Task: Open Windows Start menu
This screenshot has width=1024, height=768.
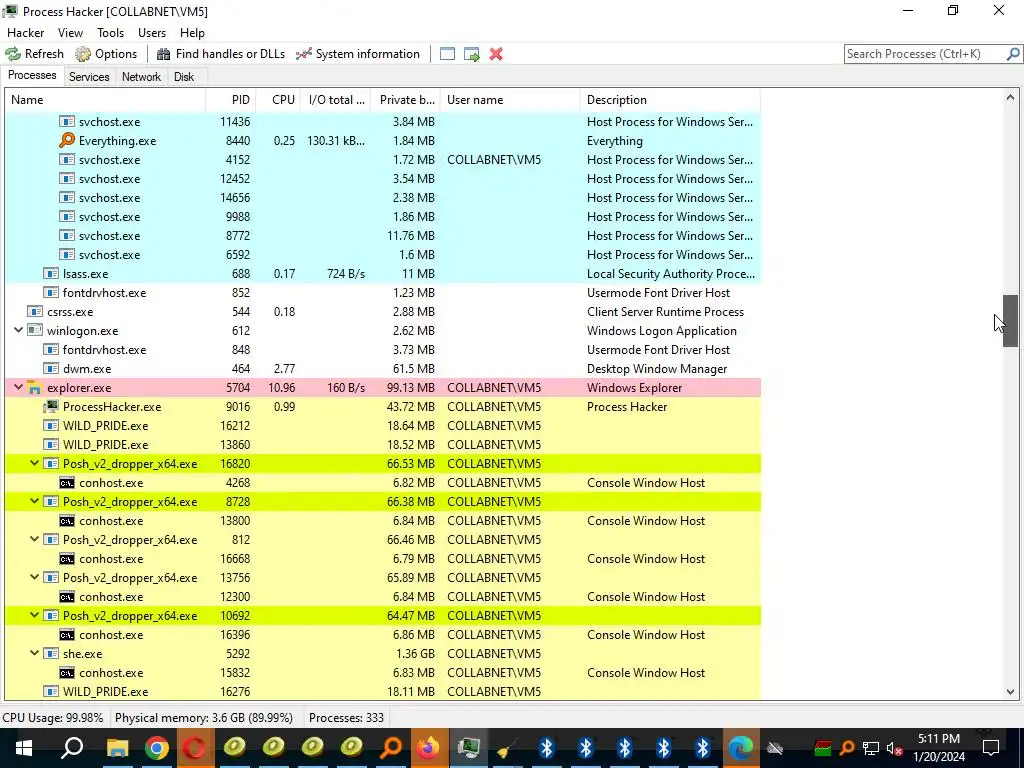Action: [x=24, y=748]
